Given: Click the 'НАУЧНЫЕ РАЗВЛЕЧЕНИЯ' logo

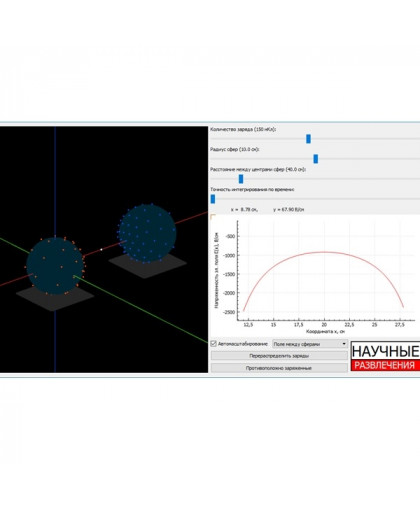Looking at the screenshot, I should pos(385,357).
